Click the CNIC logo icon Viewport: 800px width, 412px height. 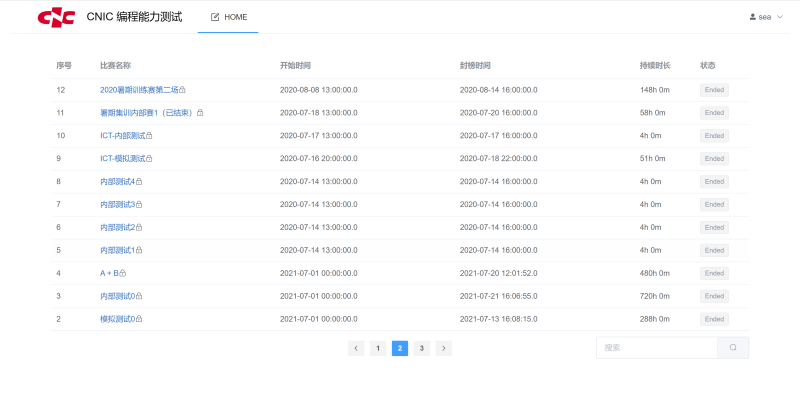[x=55, y=17]
